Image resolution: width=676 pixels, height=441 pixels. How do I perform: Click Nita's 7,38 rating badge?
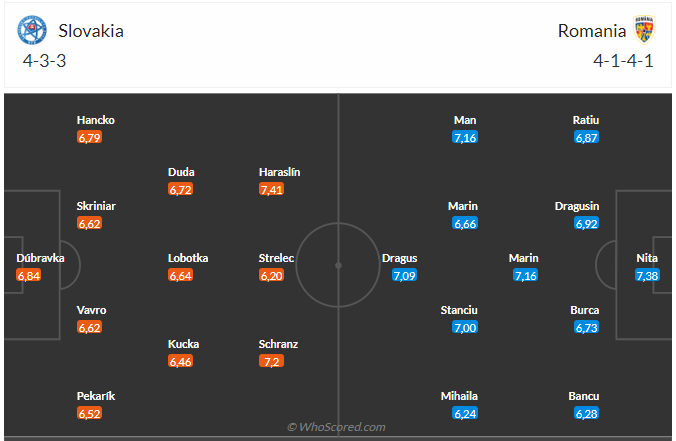pyautogui.click(x=647, y=275)
